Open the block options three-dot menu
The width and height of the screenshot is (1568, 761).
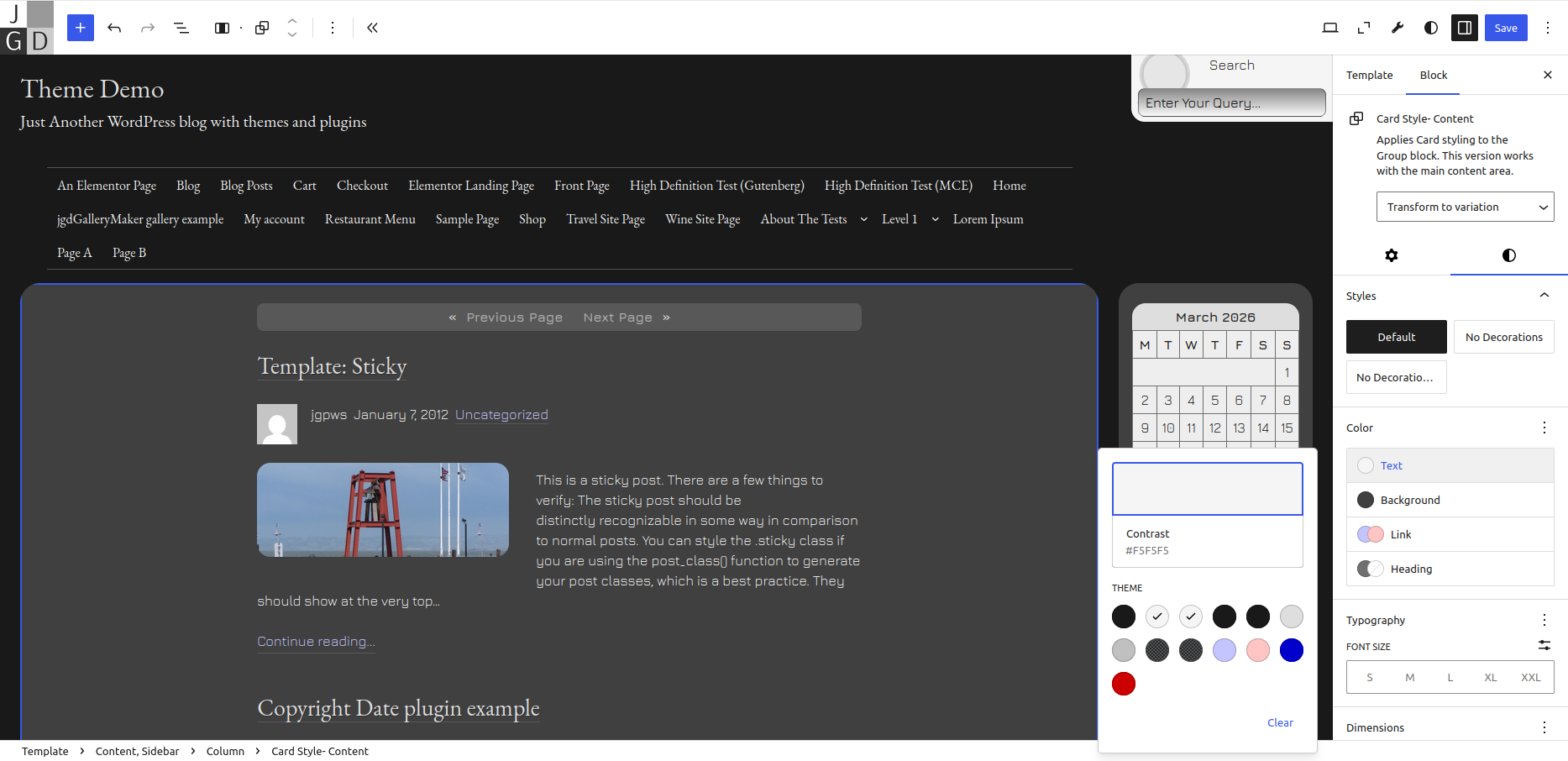333,28
